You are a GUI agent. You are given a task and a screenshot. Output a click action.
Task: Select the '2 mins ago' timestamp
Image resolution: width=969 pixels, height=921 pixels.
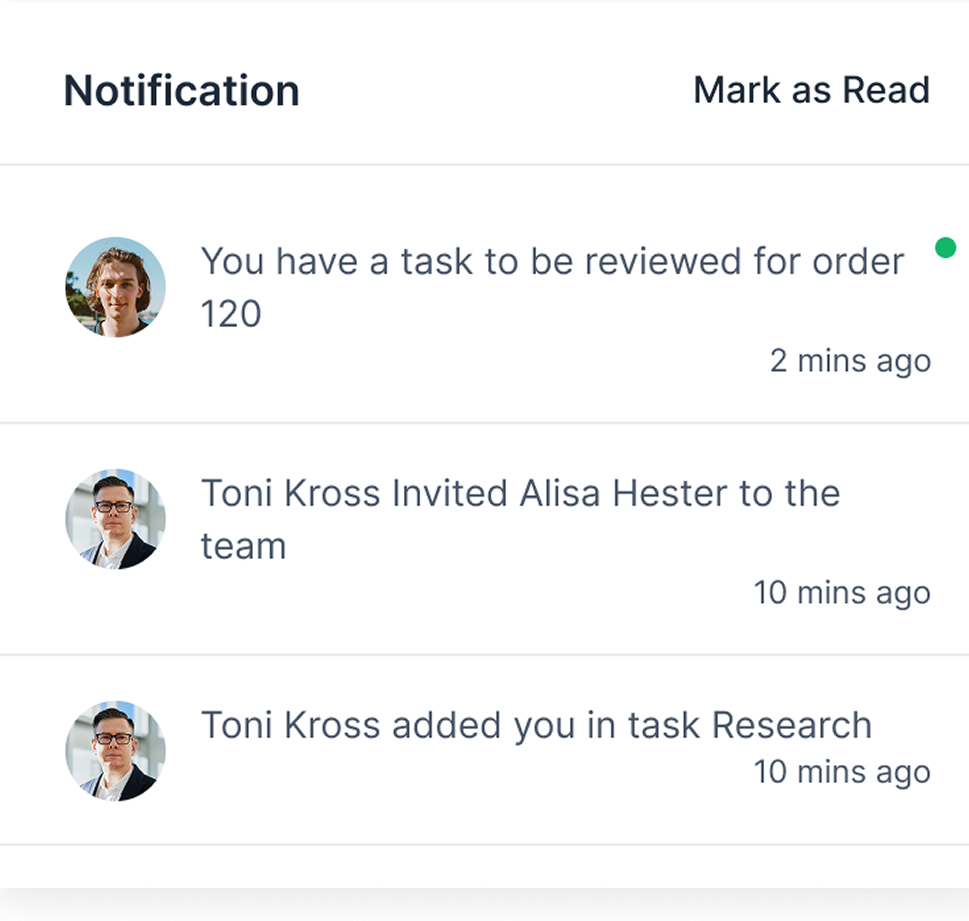[850, 360]
